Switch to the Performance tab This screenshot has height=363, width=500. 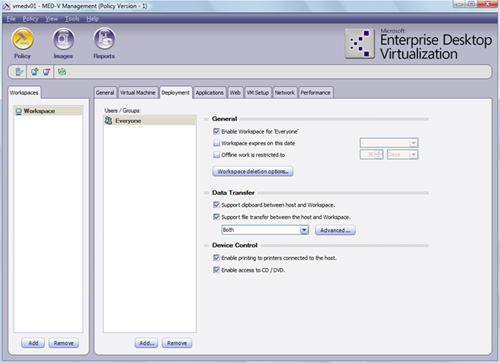point(316,93)
